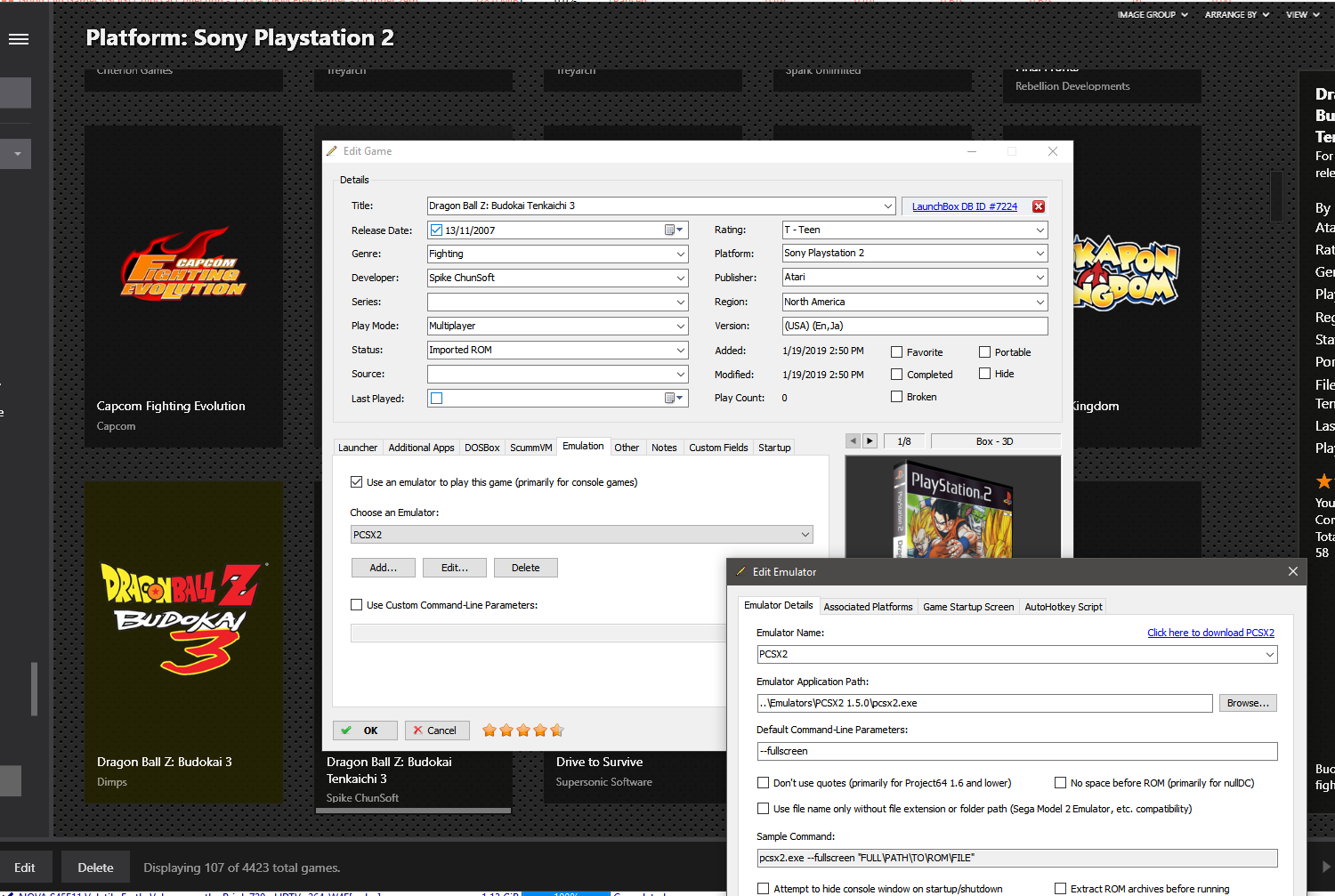Switch to the Notes tab

click(664, 448)
